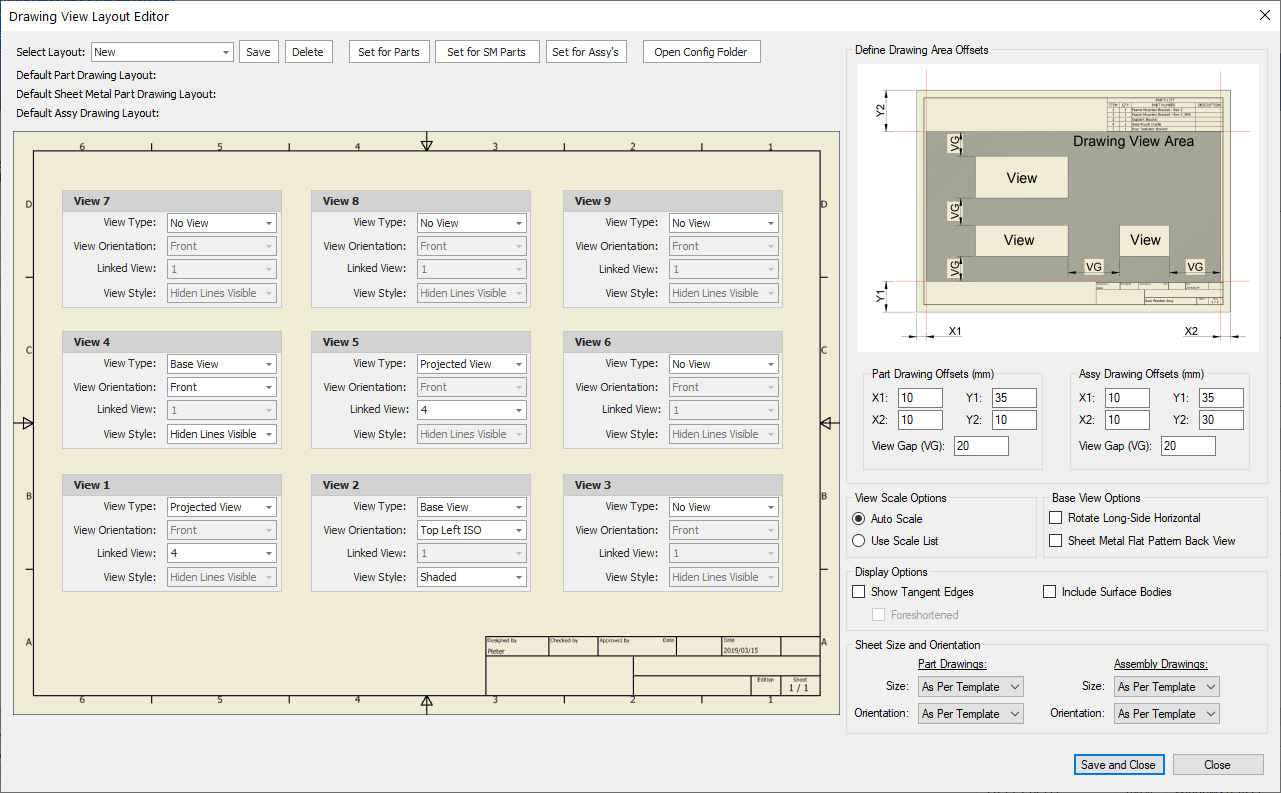The image size is (1281, 793).
Task: Click the Save layout button
Action: 258,52
